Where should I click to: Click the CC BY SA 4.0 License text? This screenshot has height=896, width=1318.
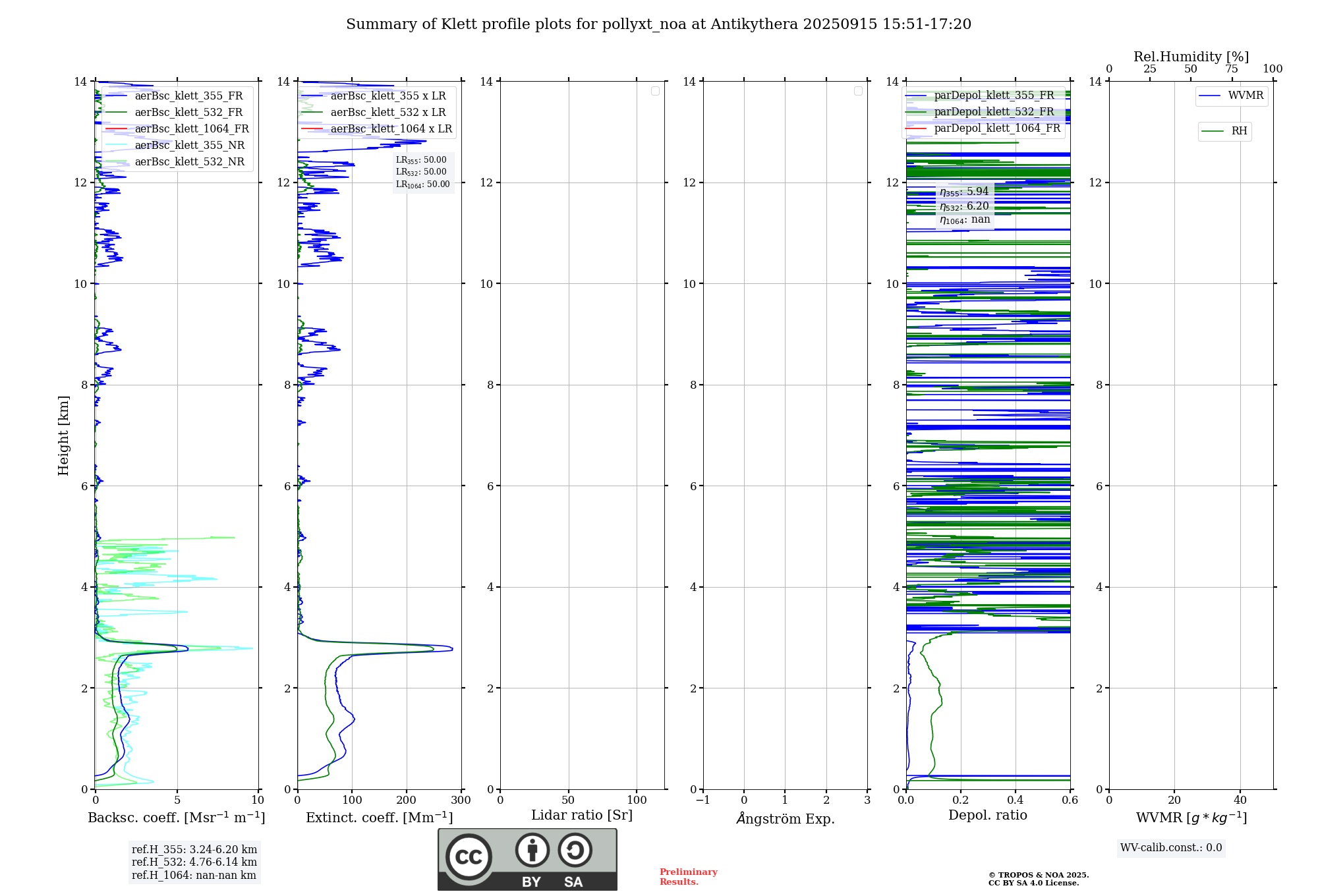(x=1033, y=883)
